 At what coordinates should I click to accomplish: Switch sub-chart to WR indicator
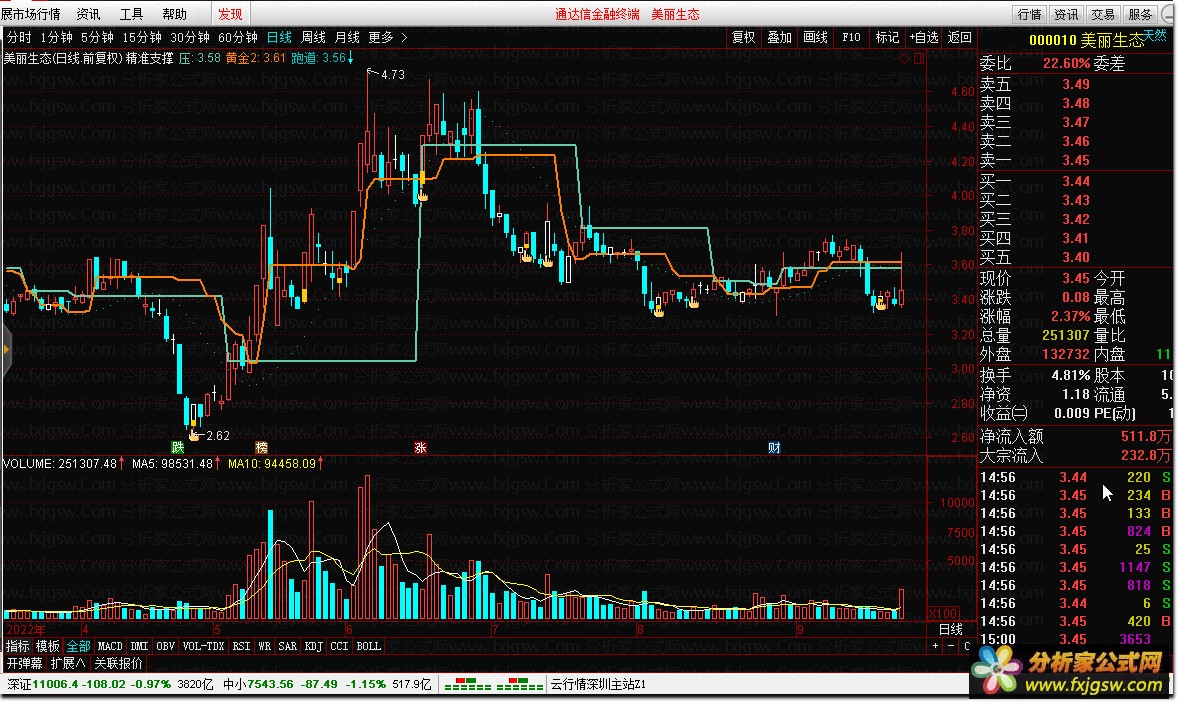click(264, 646)
